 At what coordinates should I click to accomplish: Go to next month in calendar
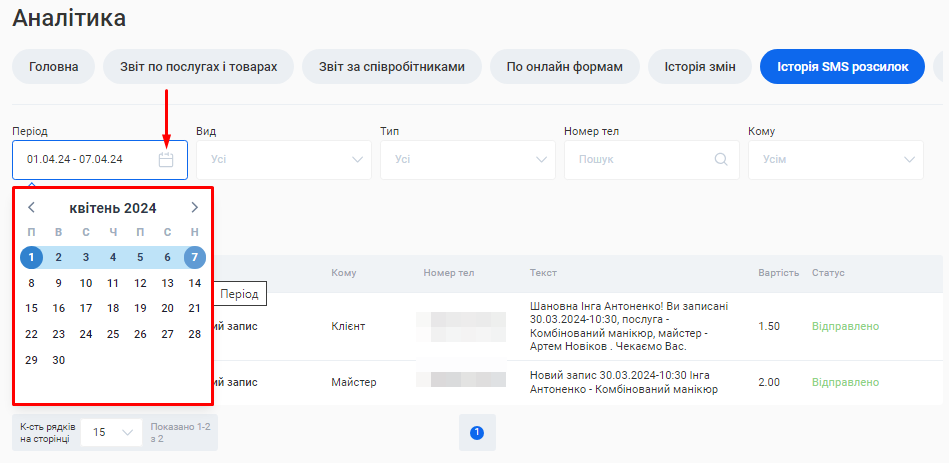194,208
